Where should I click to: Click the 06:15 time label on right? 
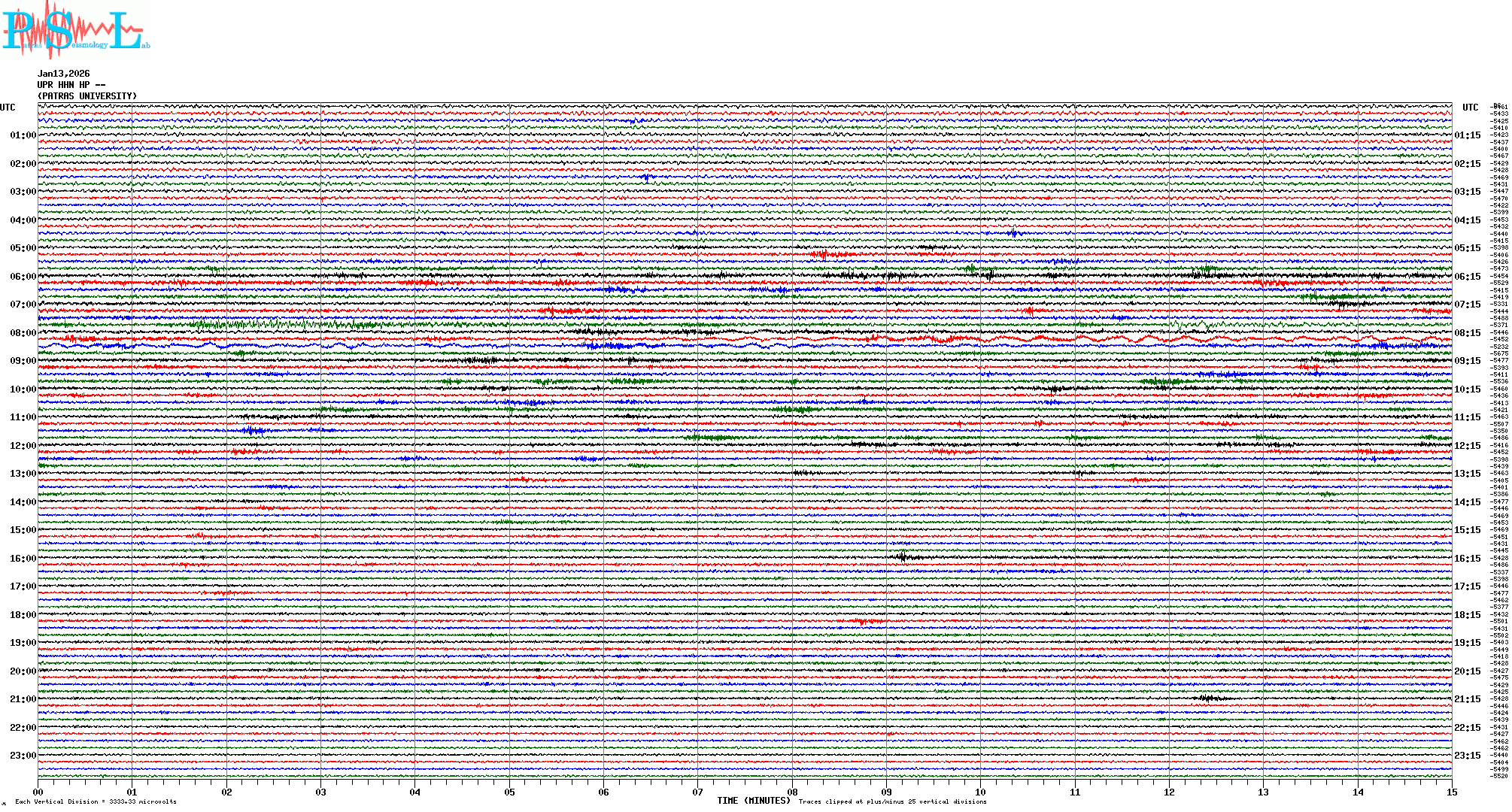pyautogui.click(x=1467, y=277)
